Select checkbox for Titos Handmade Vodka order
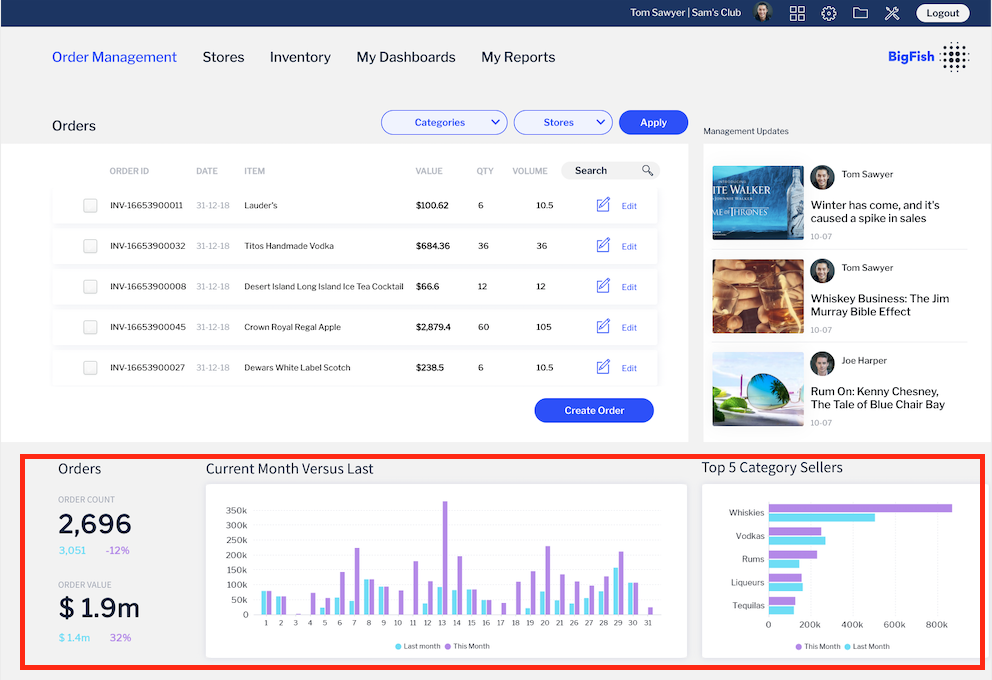 coord(90,246)
